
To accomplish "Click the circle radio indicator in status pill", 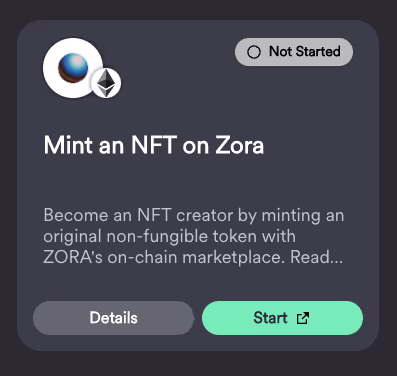I will pyautogui.click(x=254, y=52).
